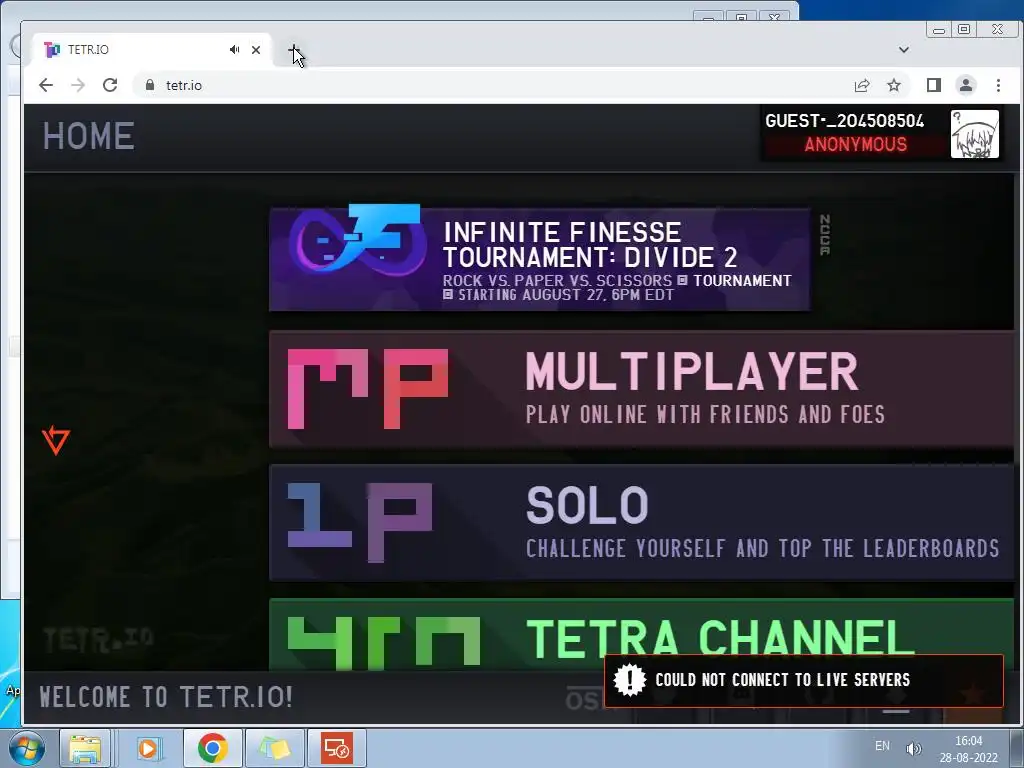The image size is (1024, 768).
Task: Open the taskbar clock 16:04
Action: click(x=968, y=749)
